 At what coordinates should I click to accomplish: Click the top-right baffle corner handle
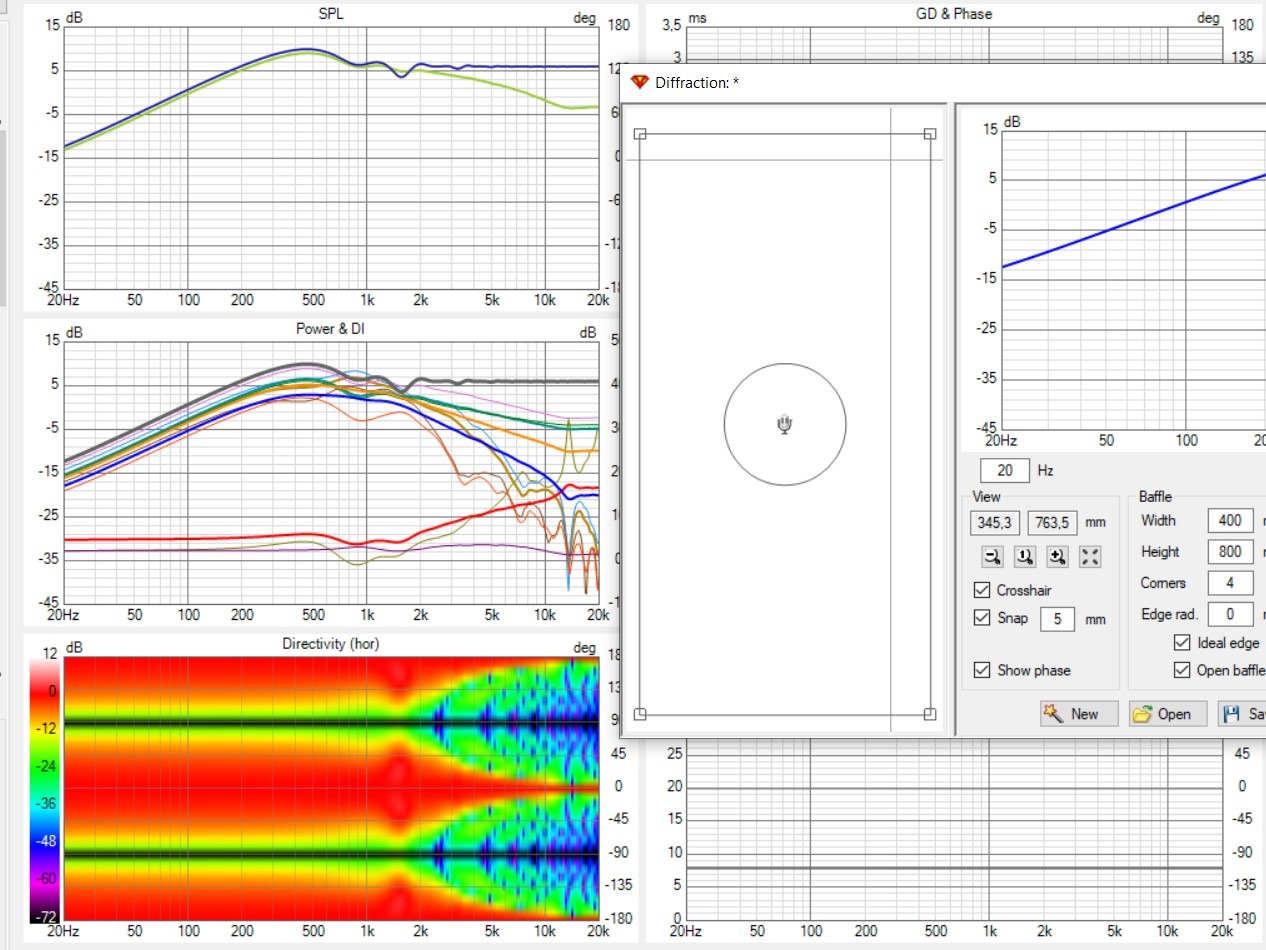coord(929,134)
